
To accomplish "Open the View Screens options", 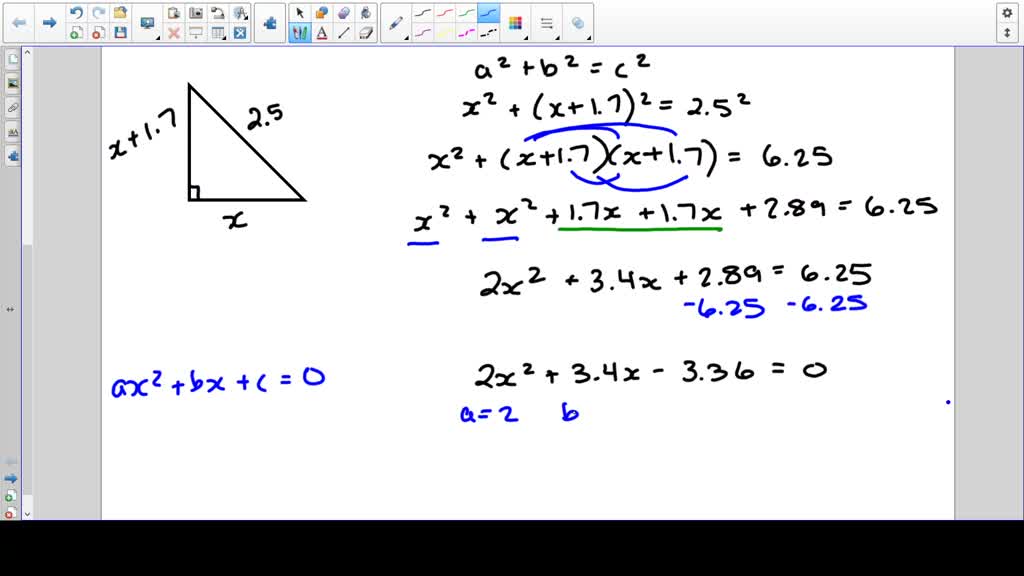I will tap(148, 24).
